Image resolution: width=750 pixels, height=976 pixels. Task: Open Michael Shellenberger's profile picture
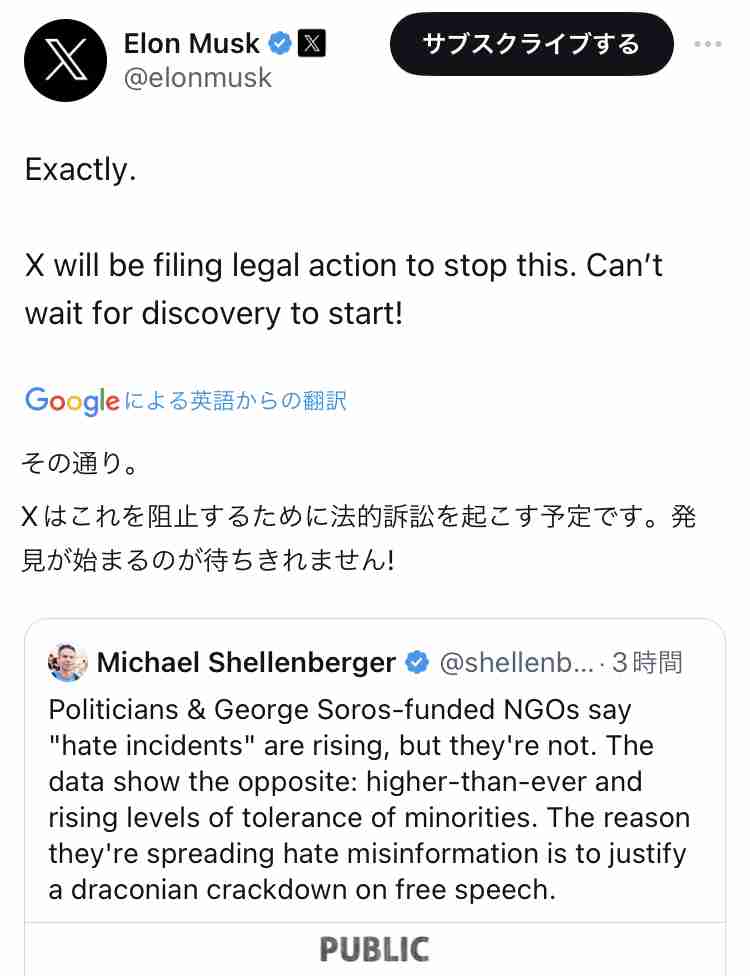(x=67, y=662)
